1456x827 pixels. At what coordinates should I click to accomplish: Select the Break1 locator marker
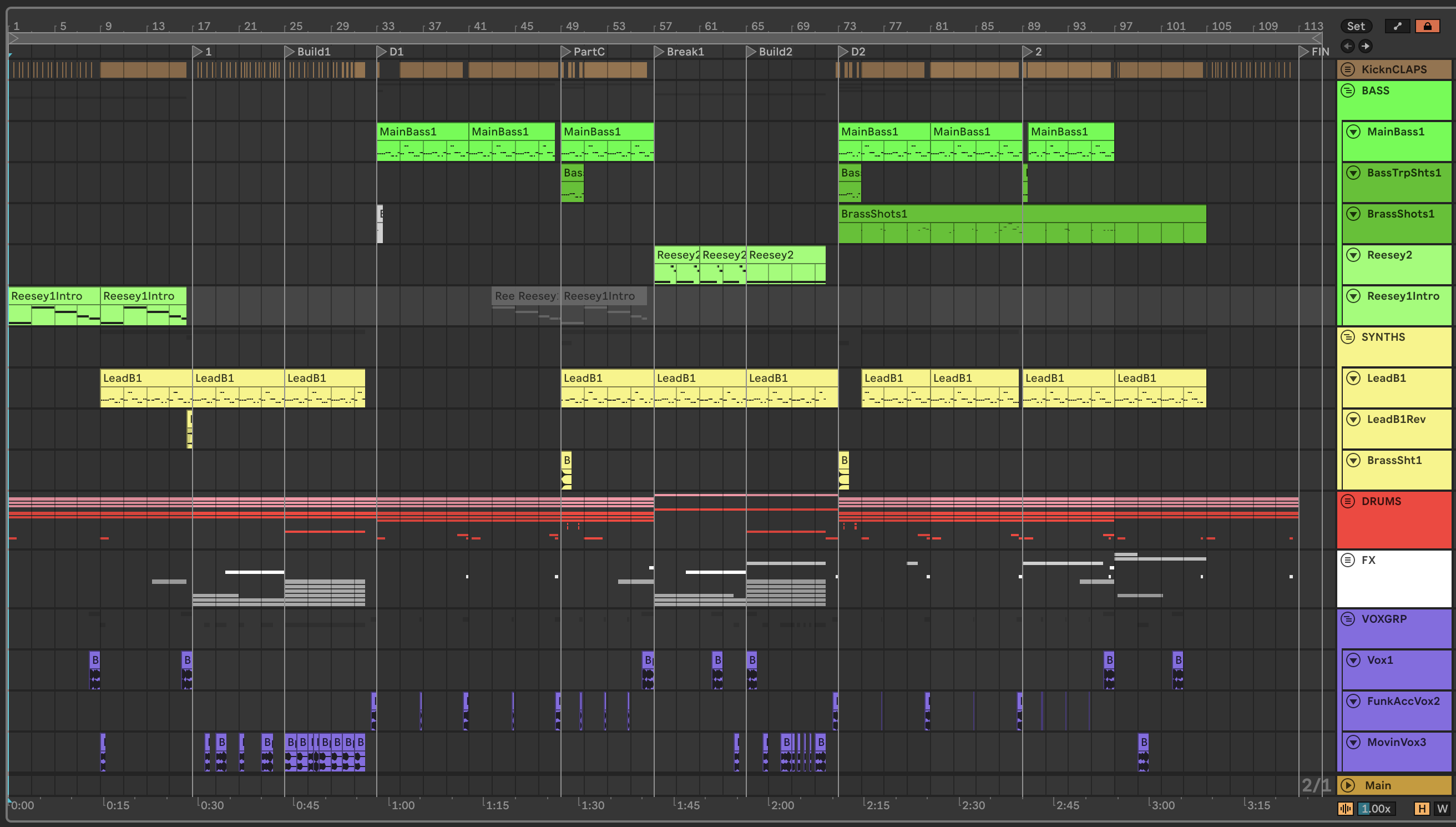coord(659,52)
